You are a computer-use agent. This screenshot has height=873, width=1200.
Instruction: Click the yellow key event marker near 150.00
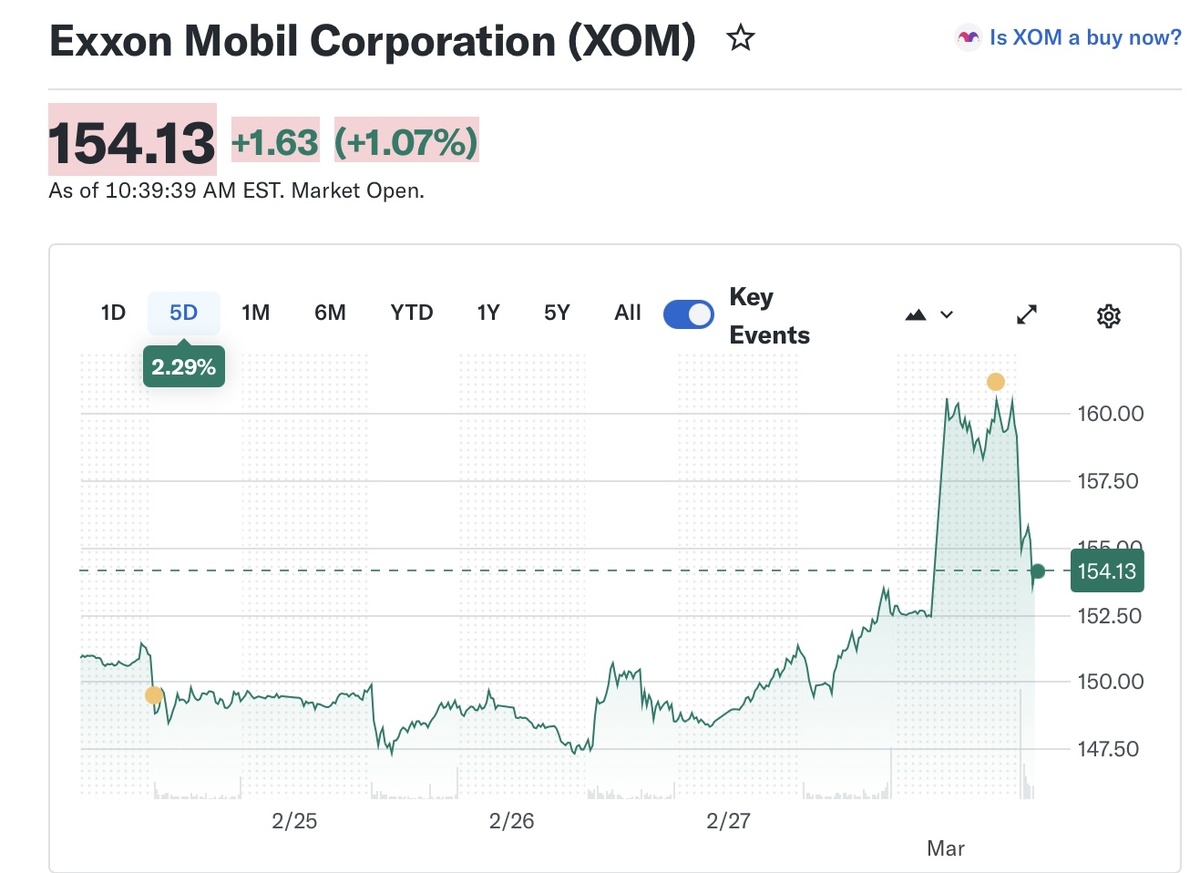pyautogui.click(x=153, y=695)
